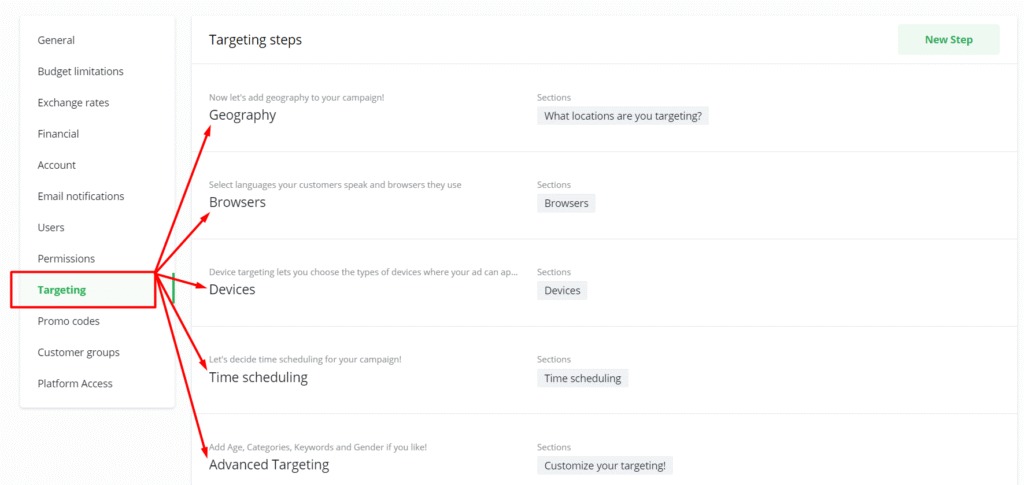Select Users in the sidebar menu

pyautogui.click(x=51, y=228)
